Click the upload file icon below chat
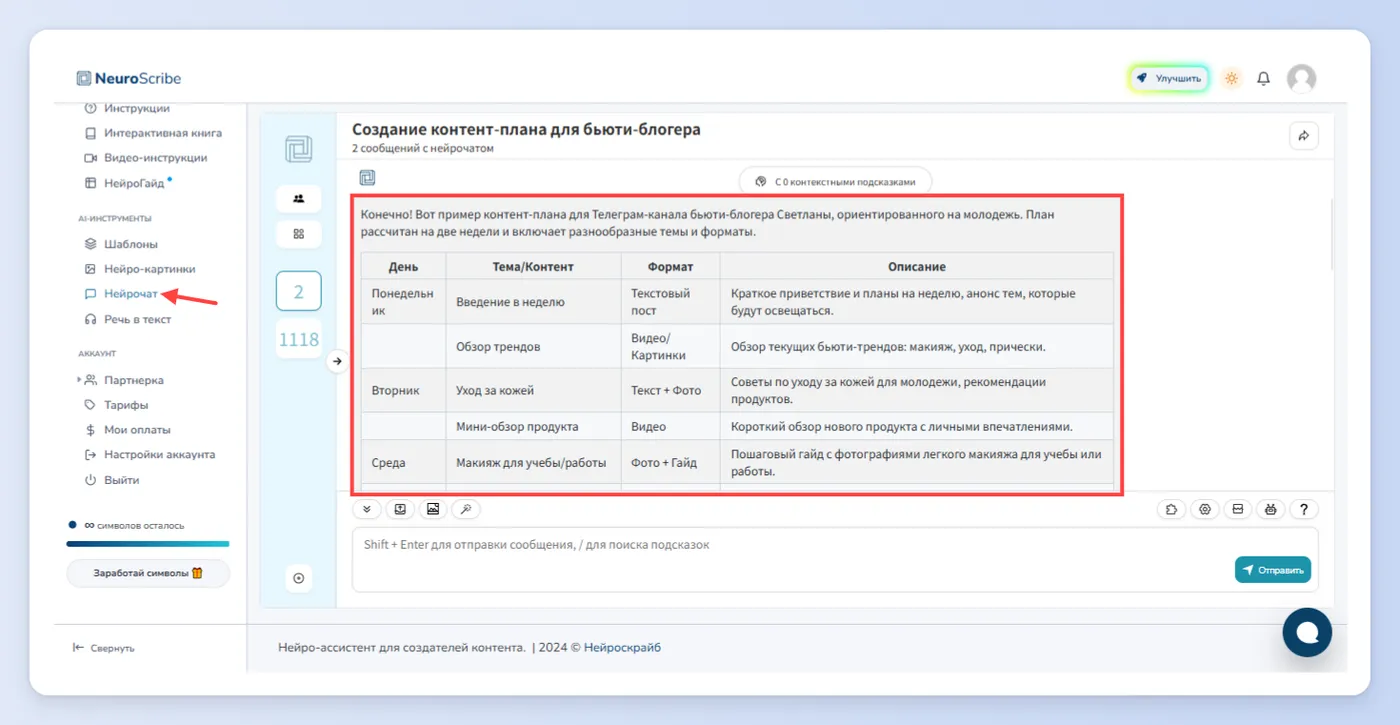 pyautogui.click(x=400, y=509)
